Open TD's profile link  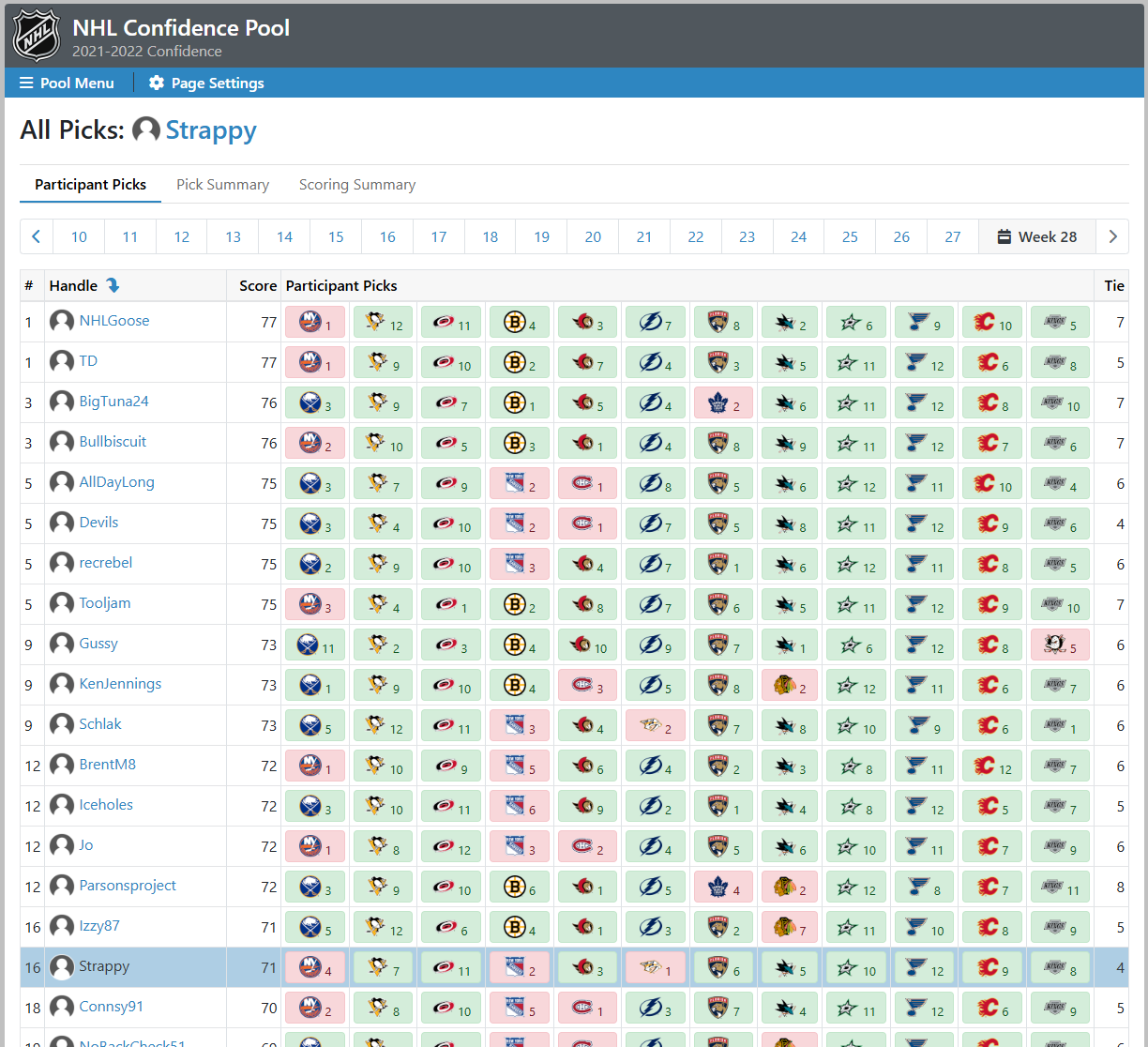[88, 361]
